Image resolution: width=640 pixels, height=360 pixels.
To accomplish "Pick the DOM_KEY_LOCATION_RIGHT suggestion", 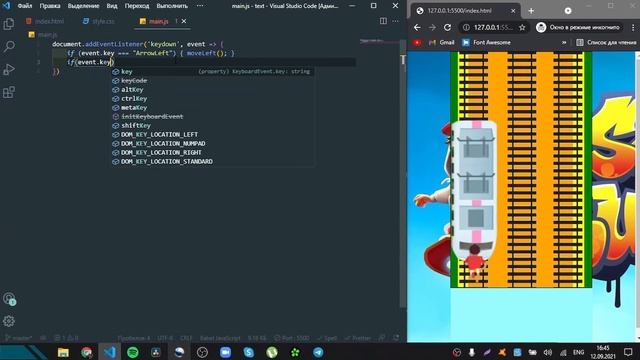I will click(213, 152).
